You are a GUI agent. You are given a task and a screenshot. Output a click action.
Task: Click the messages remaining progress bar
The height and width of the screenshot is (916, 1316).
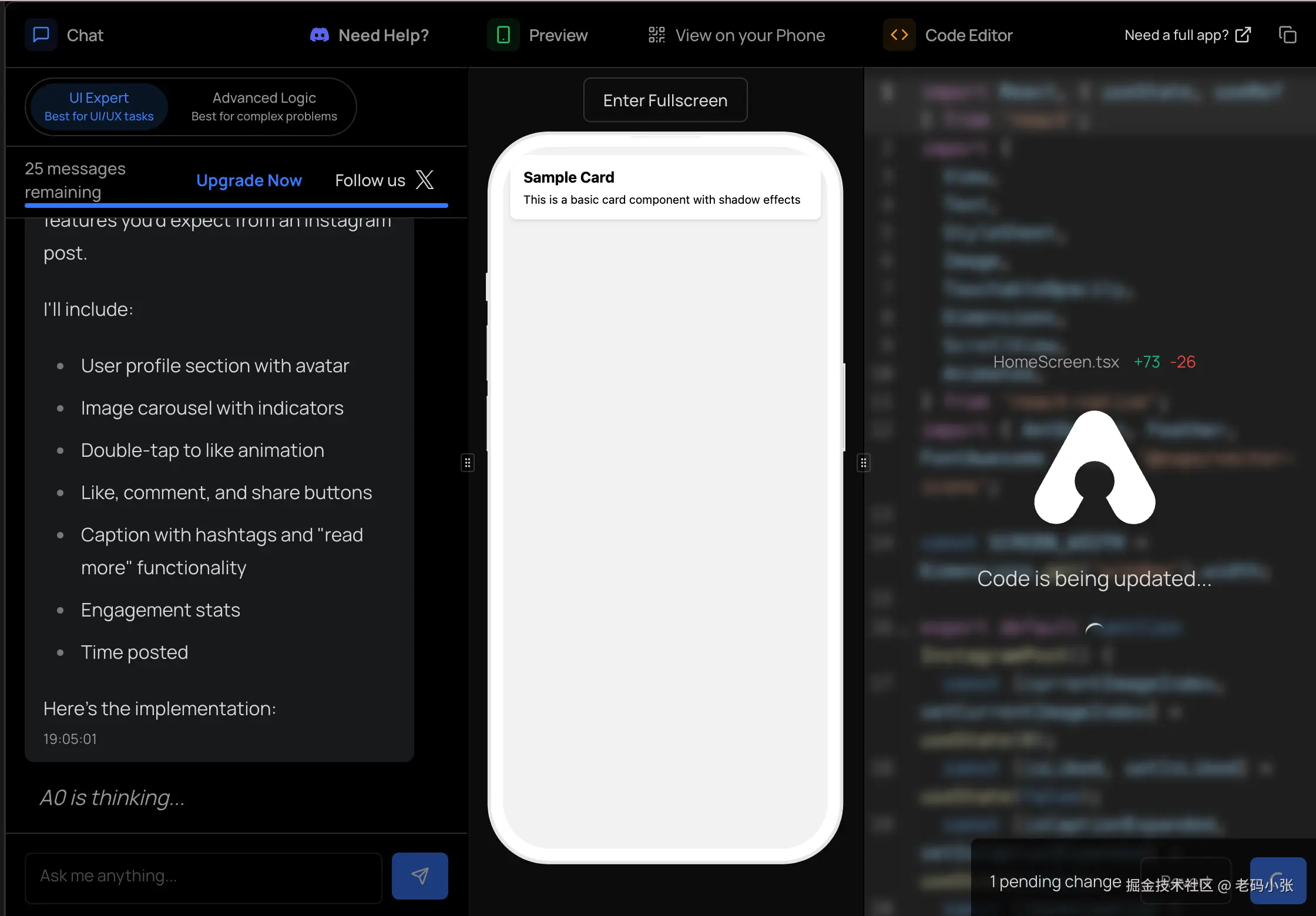[x=236, y=206]
